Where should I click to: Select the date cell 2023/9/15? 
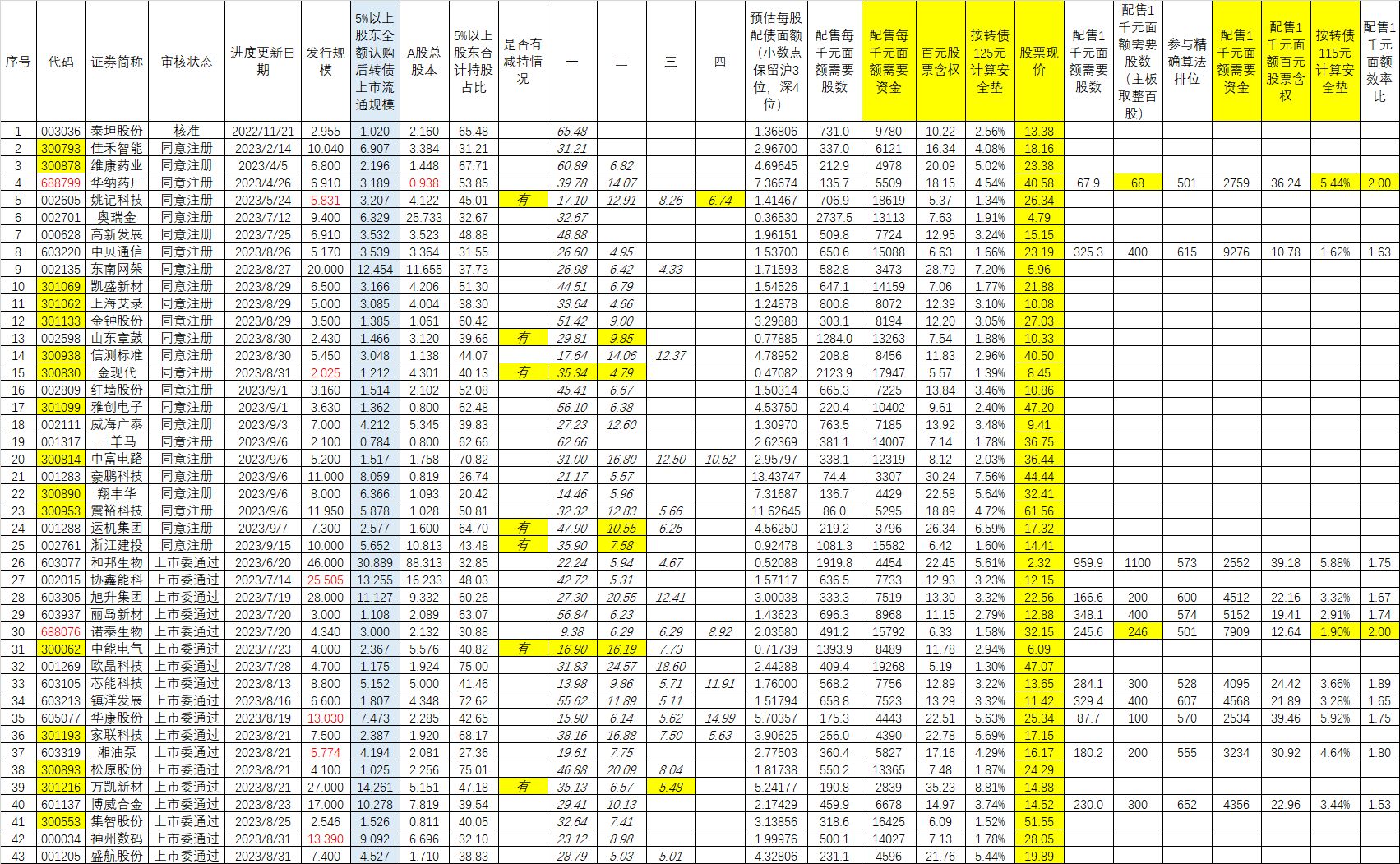(262, 546)
